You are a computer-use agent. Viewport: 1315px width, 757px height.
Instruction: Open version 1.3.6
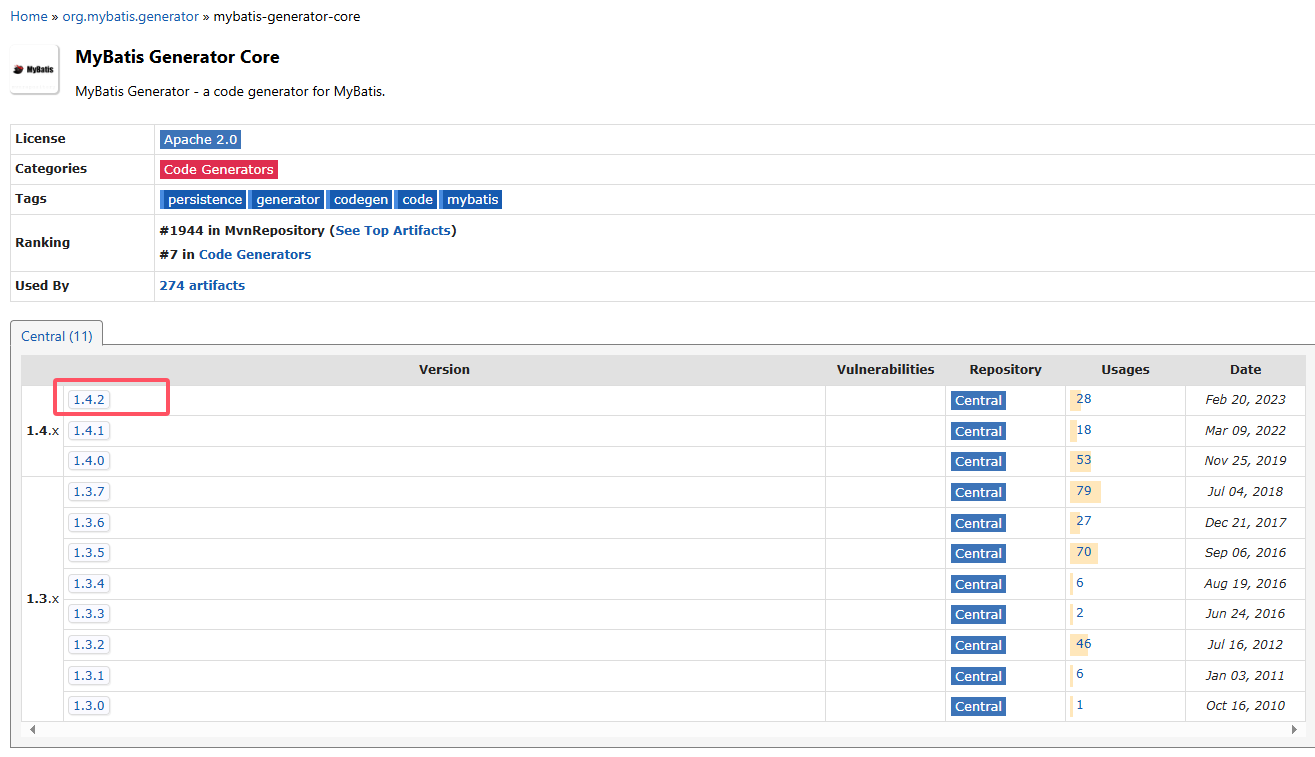(89, 522)
